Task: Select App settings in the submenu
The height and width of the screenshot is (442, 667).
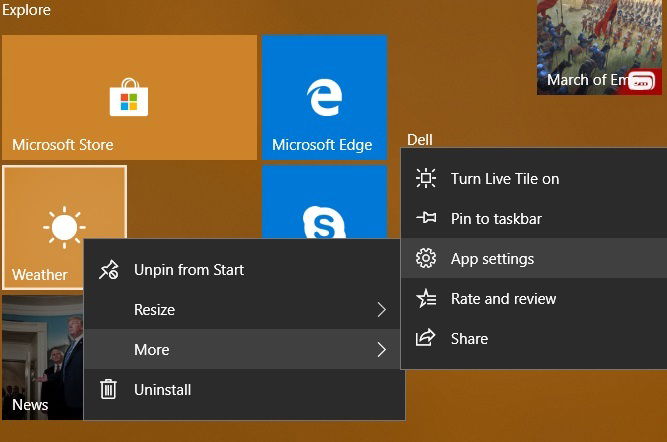Action: (x=534, y=258)
